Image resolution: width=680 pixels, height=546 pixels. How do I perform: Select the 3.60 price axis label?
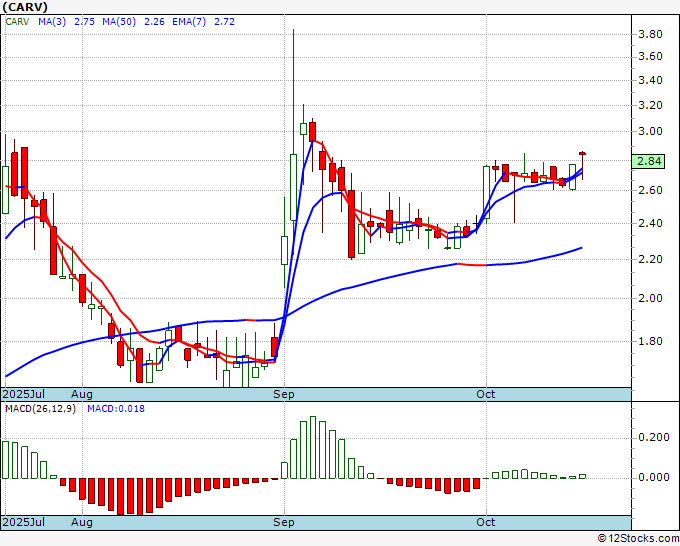pyautogui.click(x=650, y=56)
